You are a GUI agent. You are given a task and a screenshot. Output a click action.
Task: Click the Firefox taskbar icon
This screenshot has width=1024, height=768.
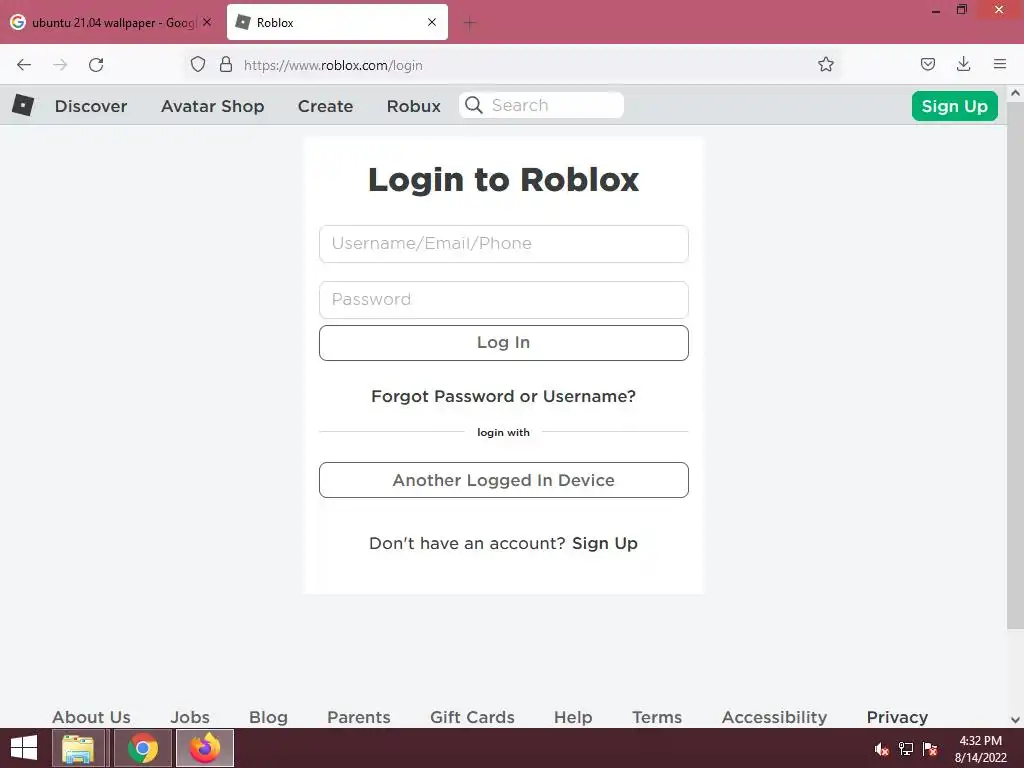click(205, 748)
